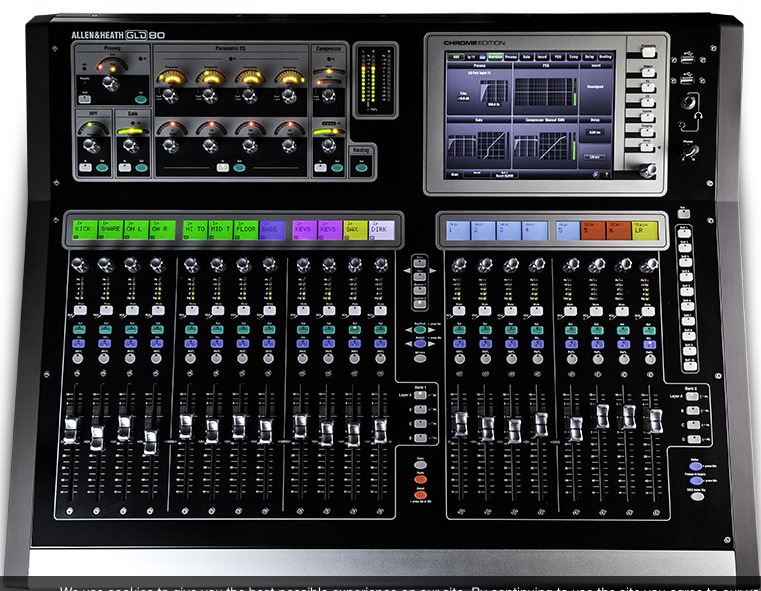Click the grey PAFL button on MID T strip

216,359
